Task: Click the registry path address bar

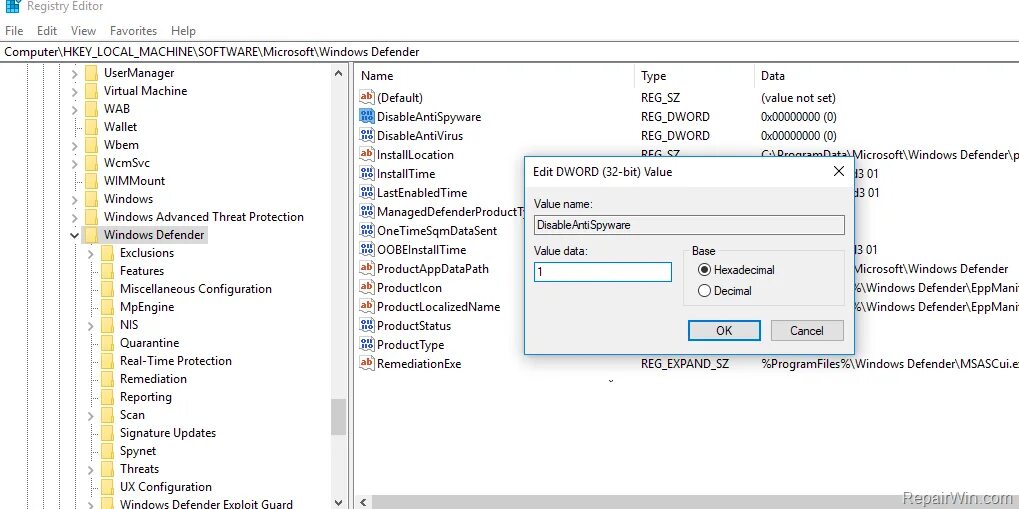Action: [x=510, y=51]
